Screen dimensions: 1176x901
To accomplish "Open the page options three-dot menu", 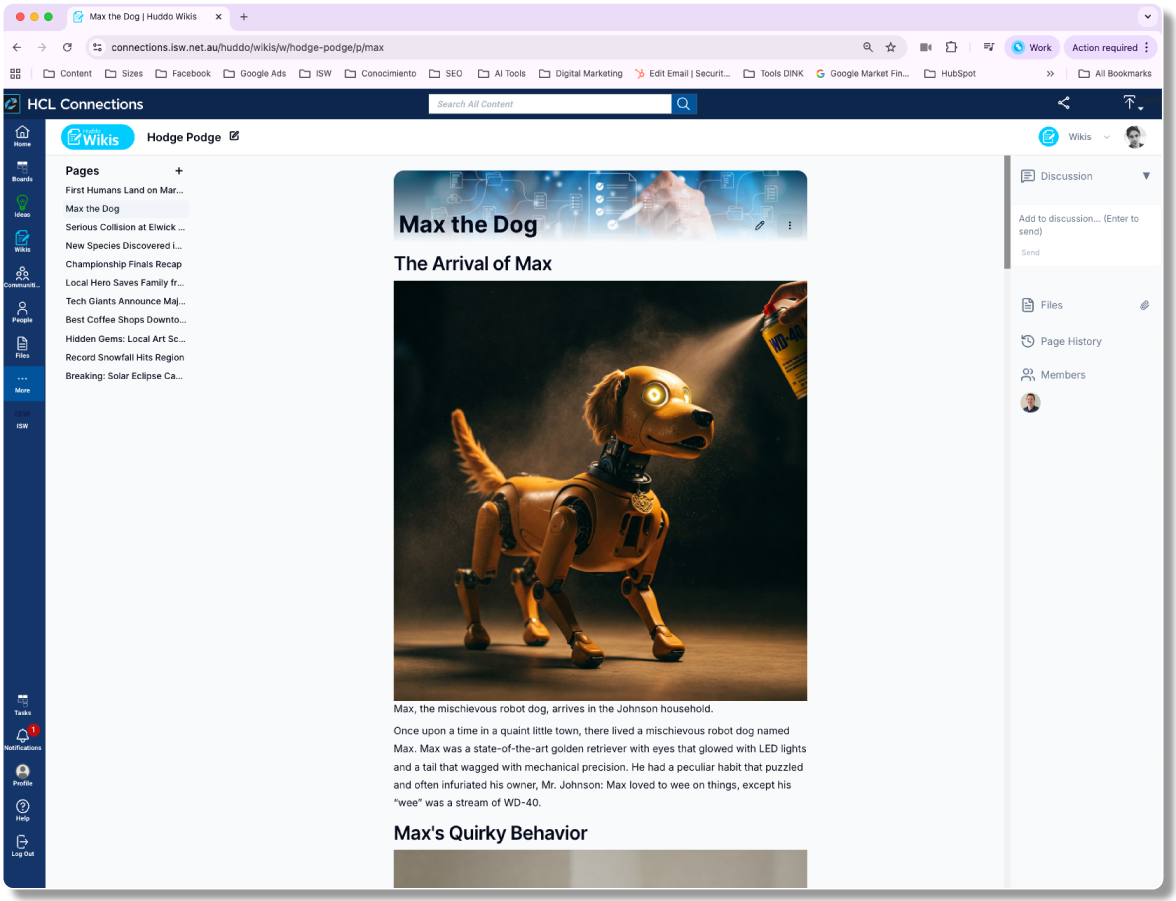I will click(x=790, y=226).
